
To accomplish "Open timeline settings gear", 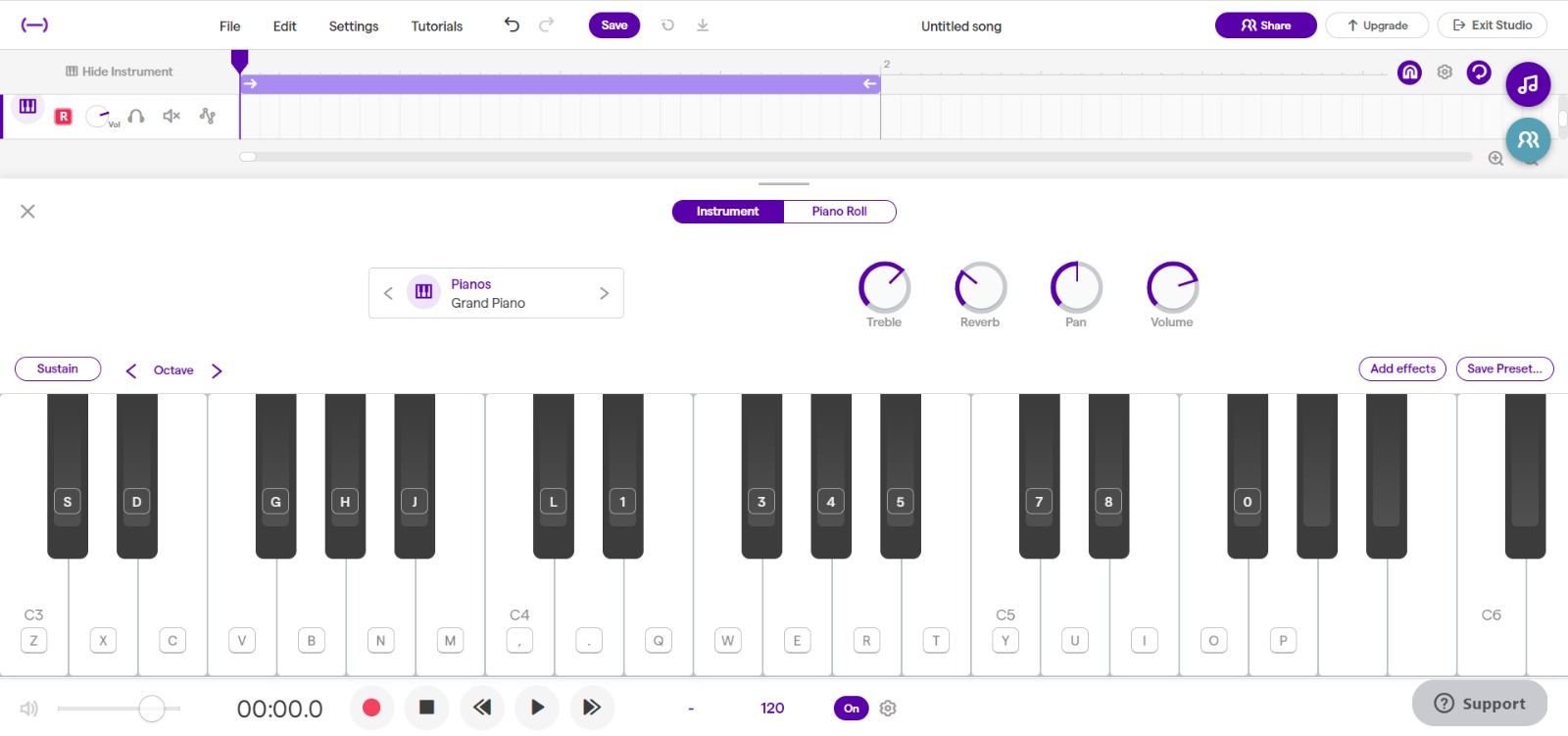I will pyautogui.click(x=1445, y=72).
